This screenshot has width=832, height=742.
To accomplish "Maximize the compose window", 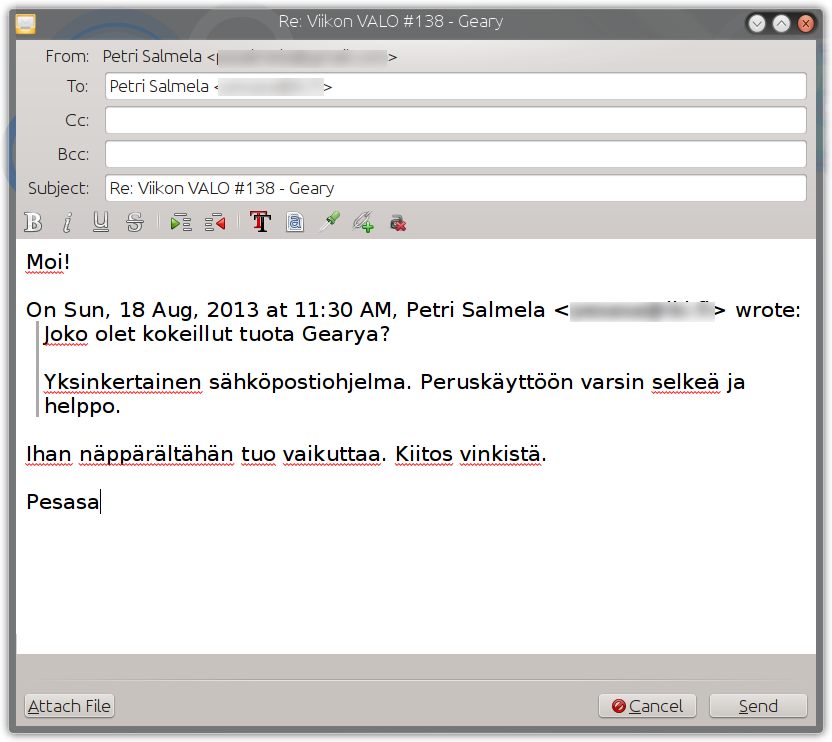I will (x=781, y=23).
